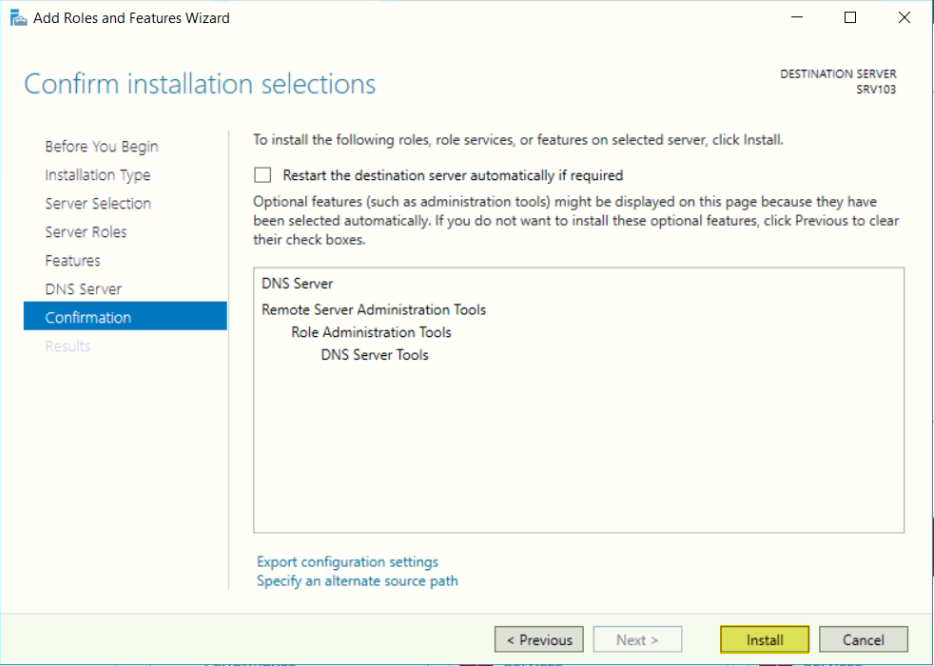This screenshot has height=666, width=934.
Task: Go to Features step
Action: coord(73,261)
